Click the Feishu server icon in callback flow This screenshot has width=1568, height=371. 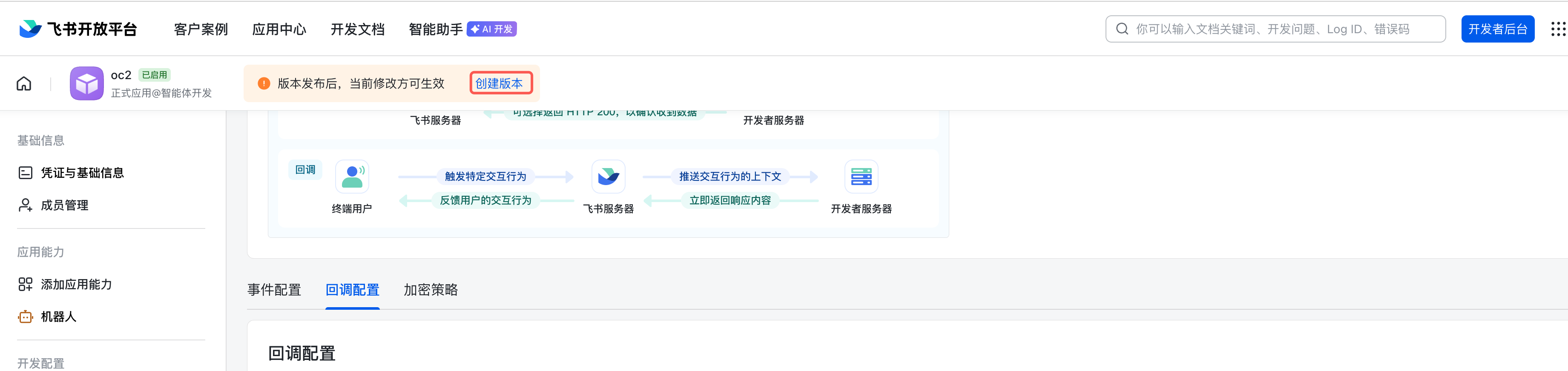(608, 177)
